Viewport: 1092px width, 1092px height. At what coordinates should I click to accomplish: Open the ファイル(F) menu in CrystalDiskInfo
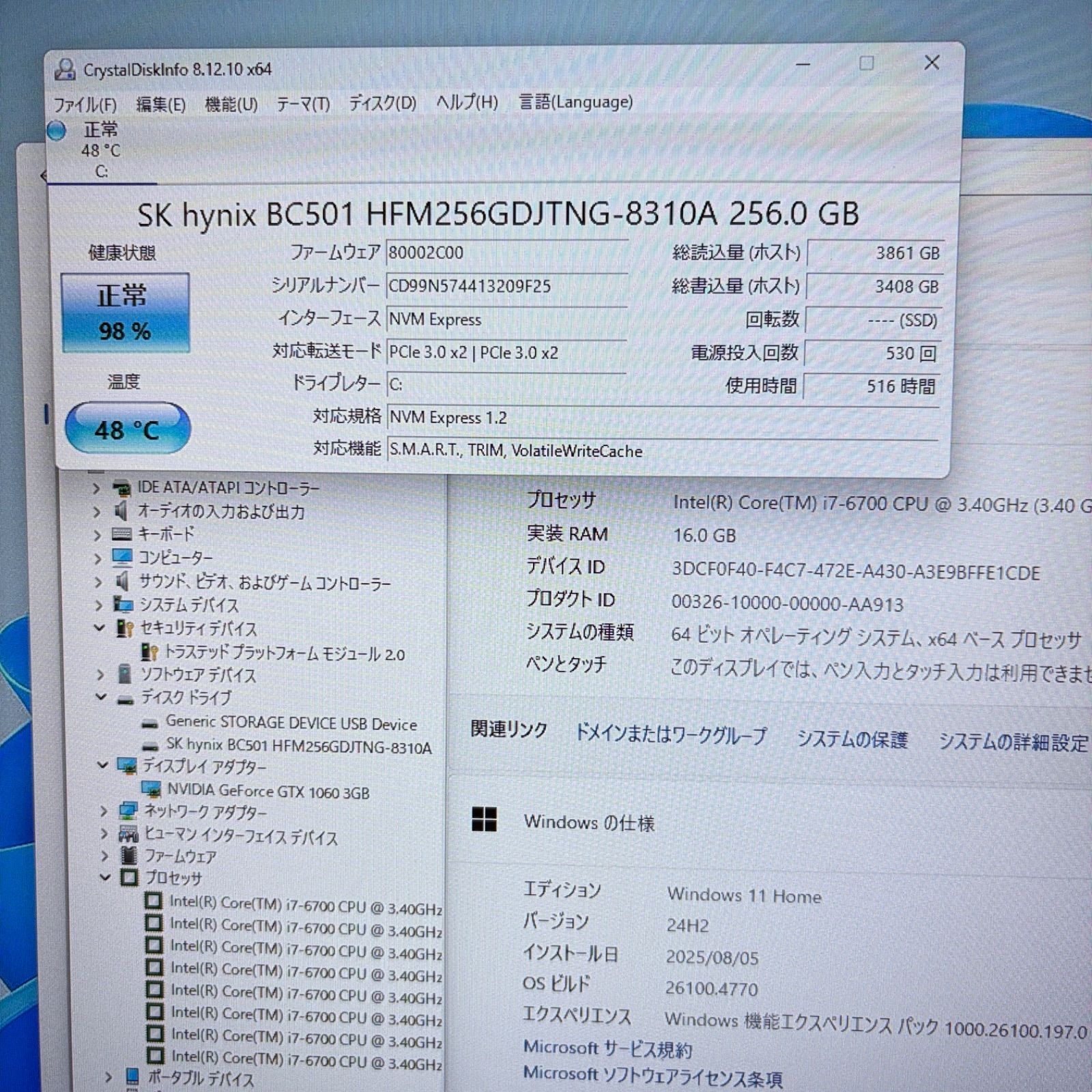[x=85, y=104]
